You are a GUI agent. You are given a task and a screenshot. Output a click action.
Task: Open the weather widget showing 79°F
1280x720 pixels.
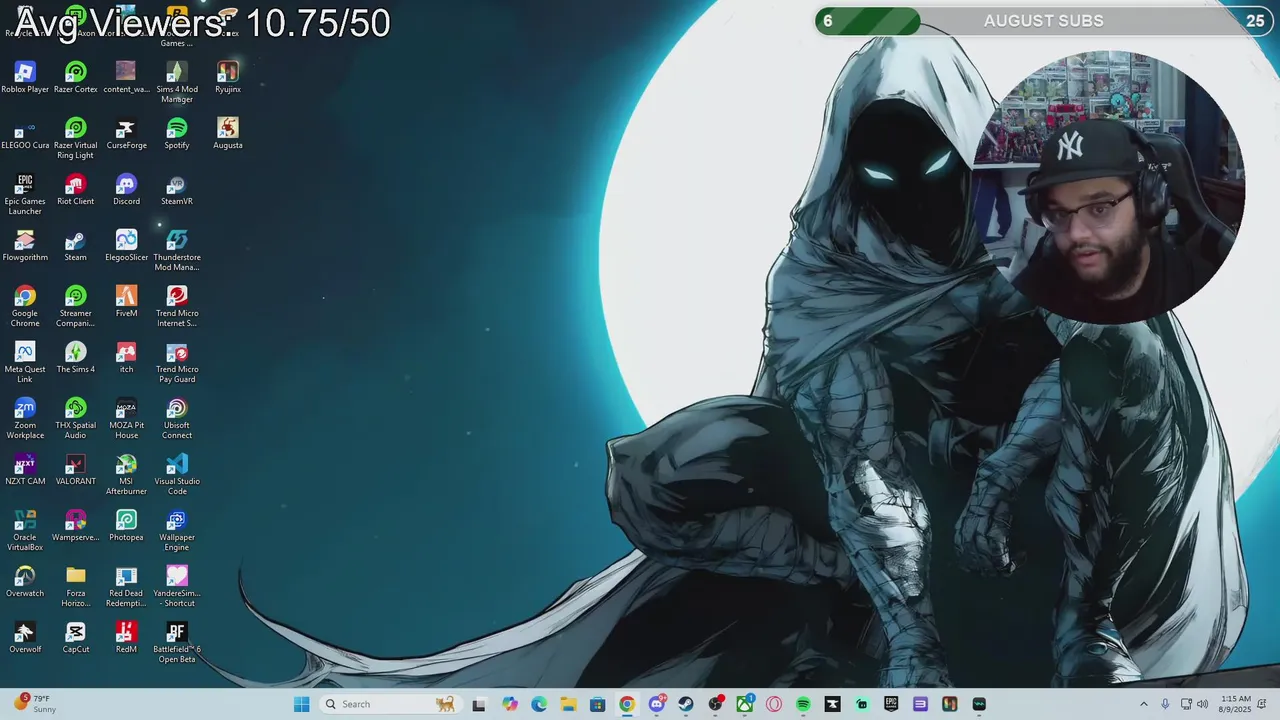point(35,704)
